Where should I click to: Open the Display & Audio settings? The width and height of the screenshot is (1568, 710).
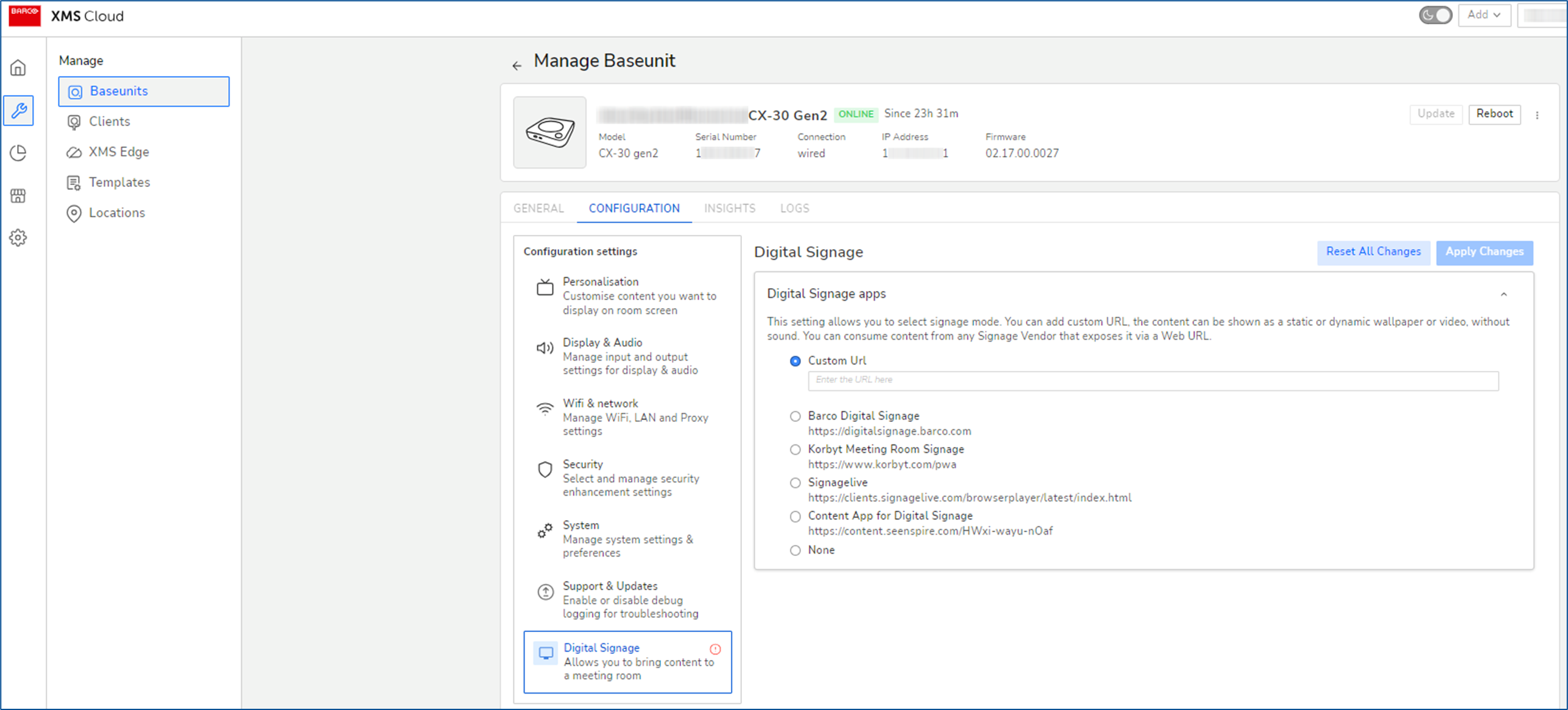pos(627,356)
